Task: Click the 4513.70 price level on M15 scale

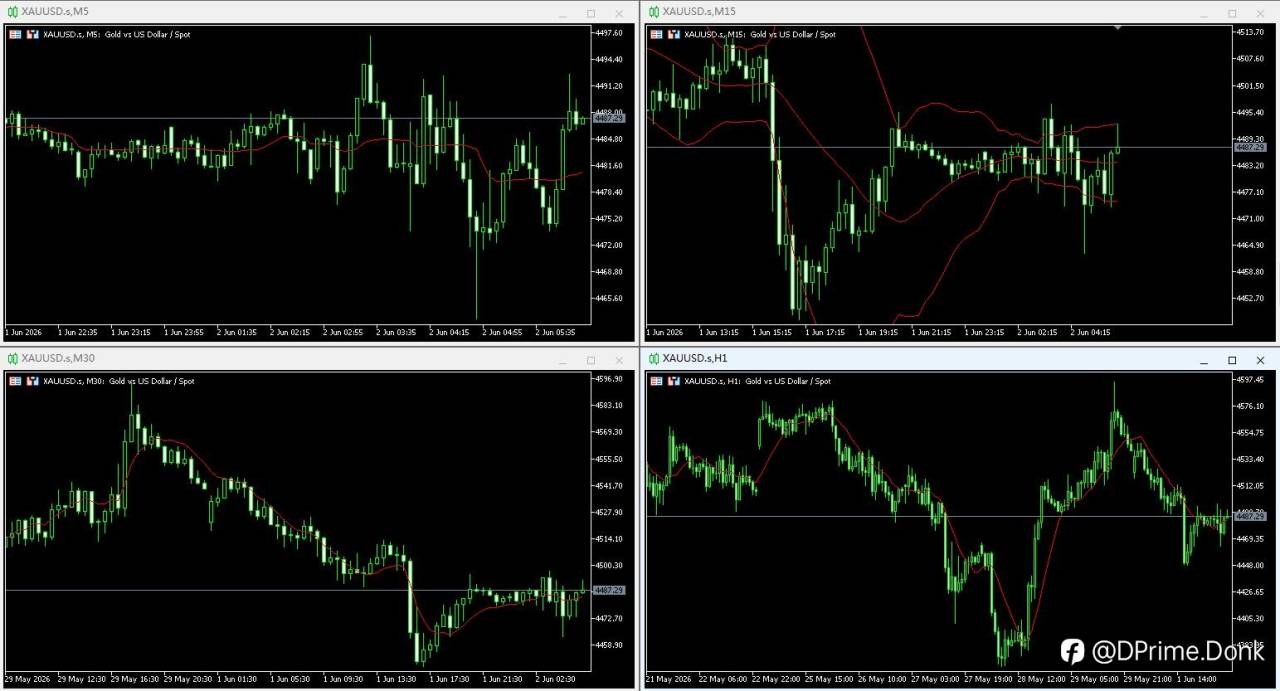Action: [1250, 32]
